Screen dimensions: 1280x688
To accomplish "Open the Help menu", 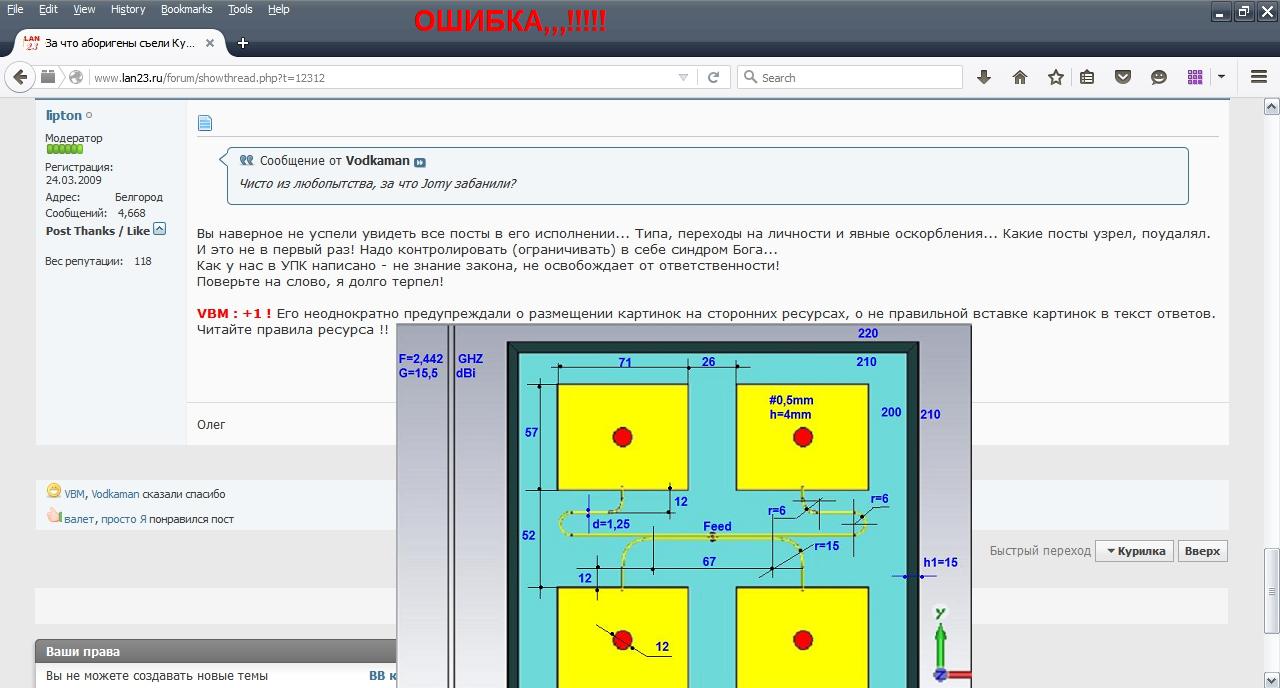I will [279, 9].
